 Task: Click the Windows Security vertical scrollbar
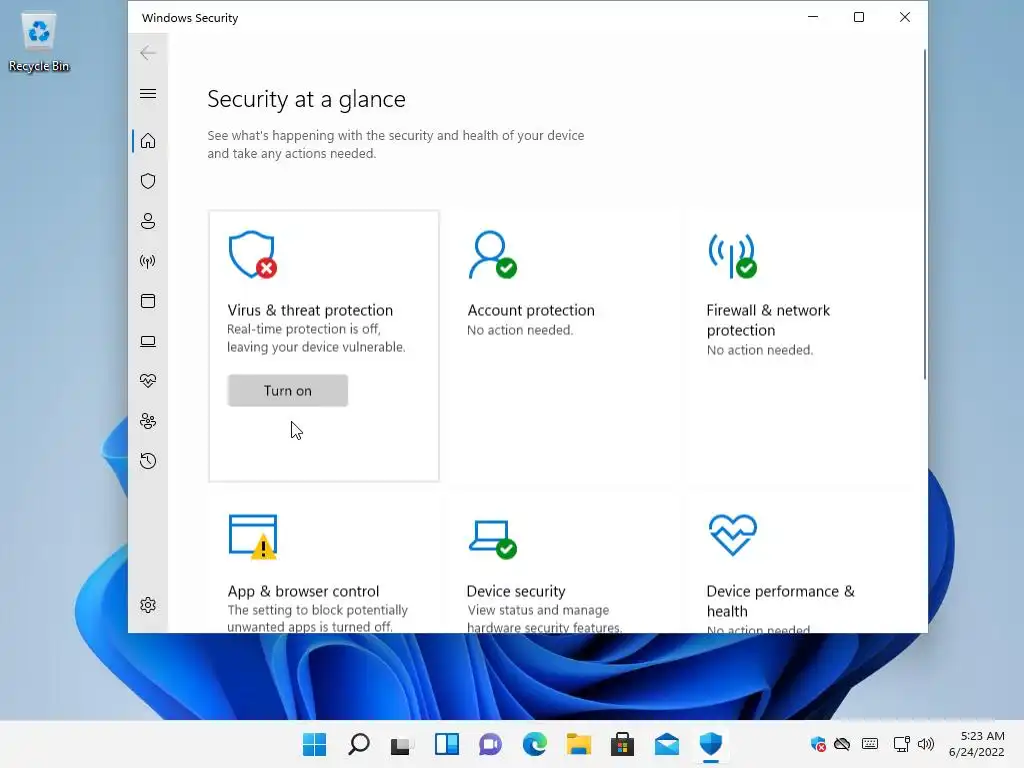[924, 214]
